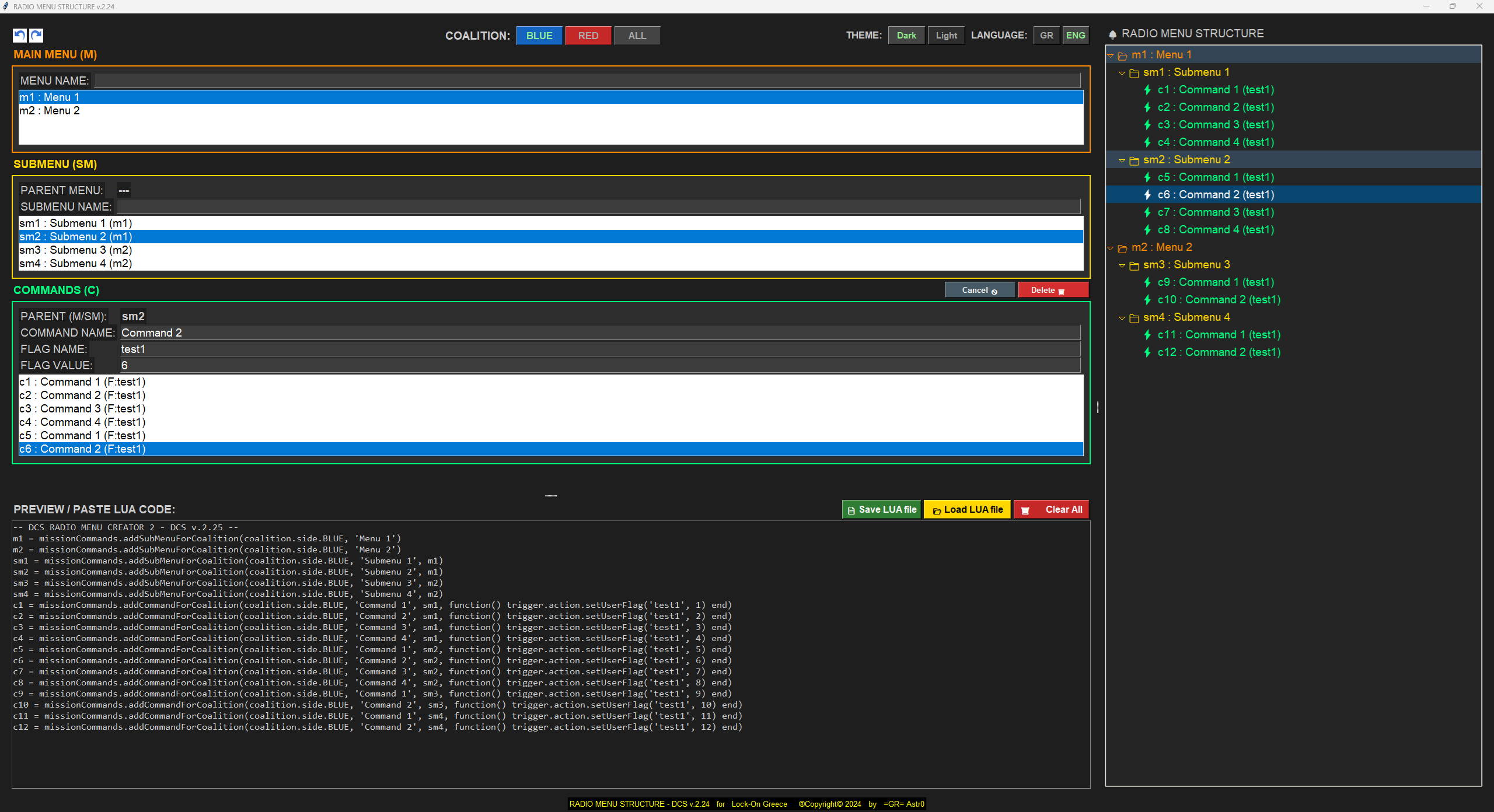Click the undo arrow icon
This screenshot has height=812, width=1494.
coord(19,35)
